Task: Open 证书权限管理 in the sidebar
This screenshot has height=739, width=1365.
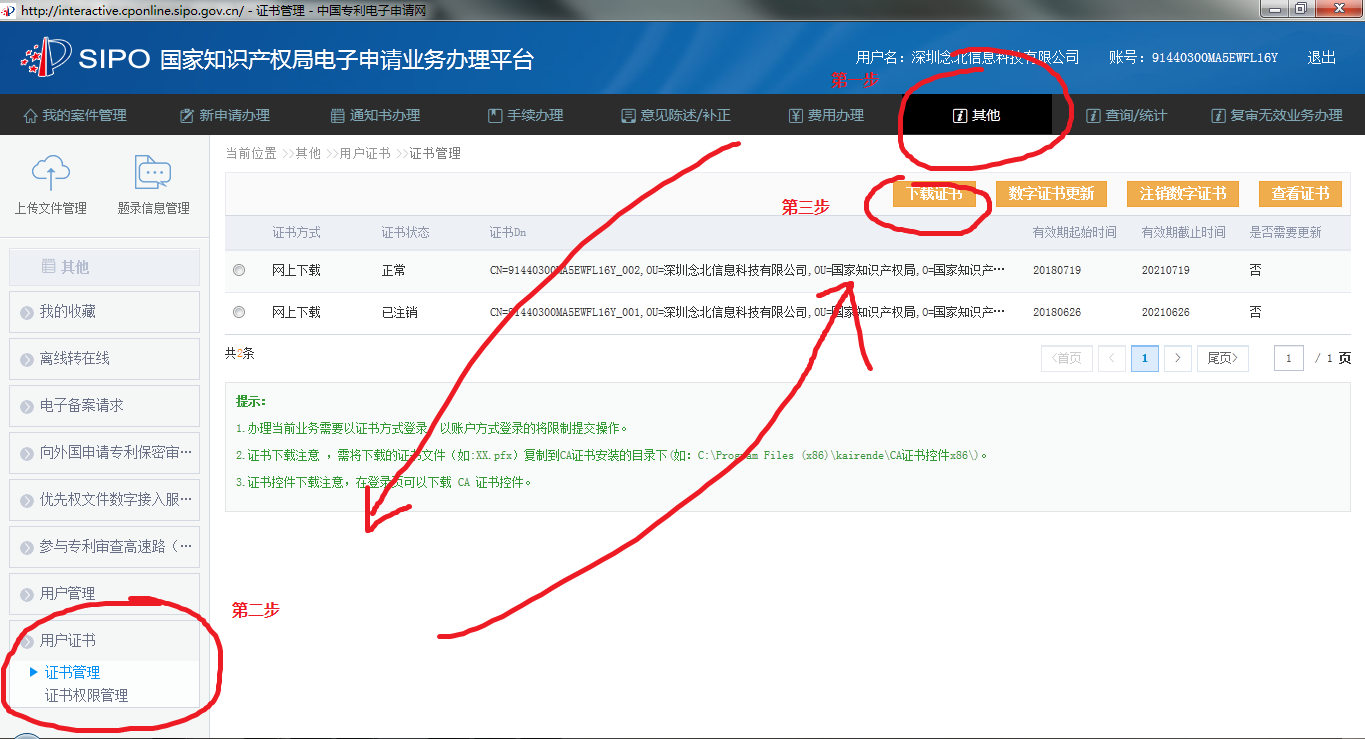Action: (x=86, y=696)
